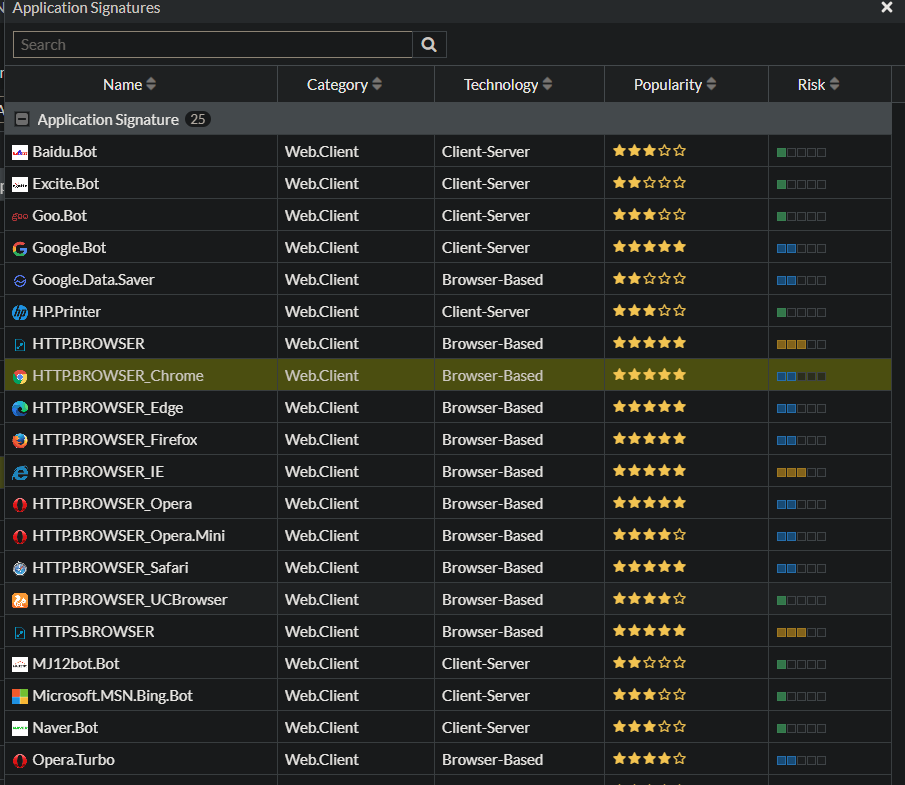Image resolution: width=905 pixels, height=785 pixels.
Task: Click the HP logo beside HP.Printer
Action: tap(20, 312)
